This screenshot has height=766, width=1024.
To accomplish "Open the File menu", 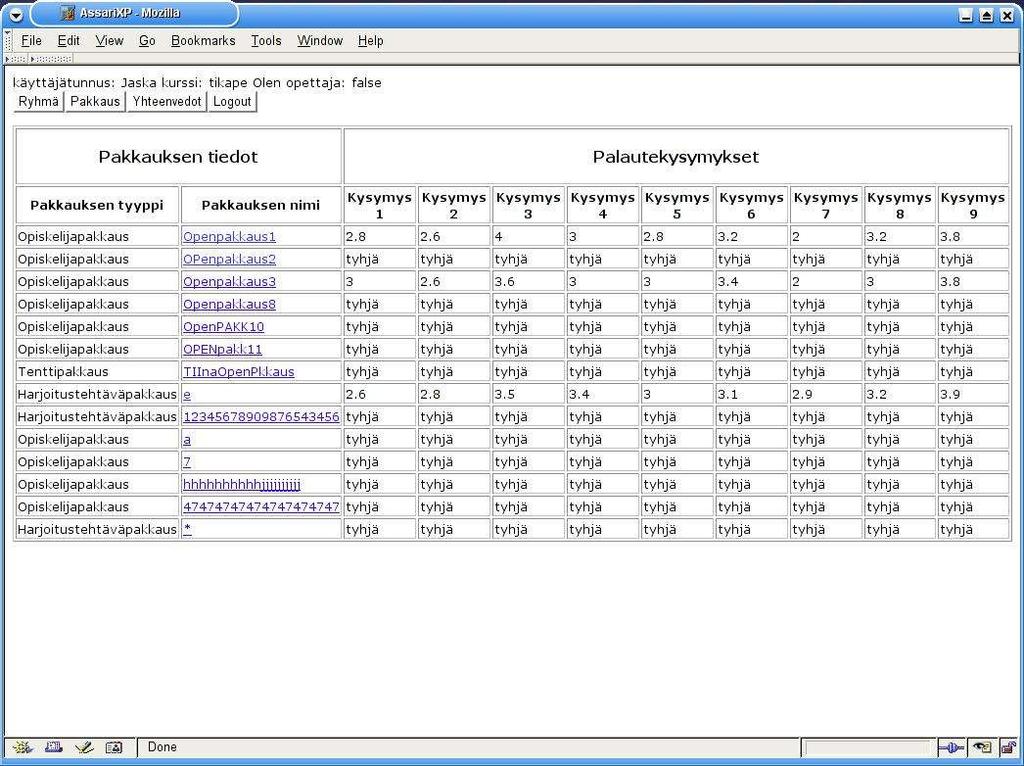I will point(31,40).
